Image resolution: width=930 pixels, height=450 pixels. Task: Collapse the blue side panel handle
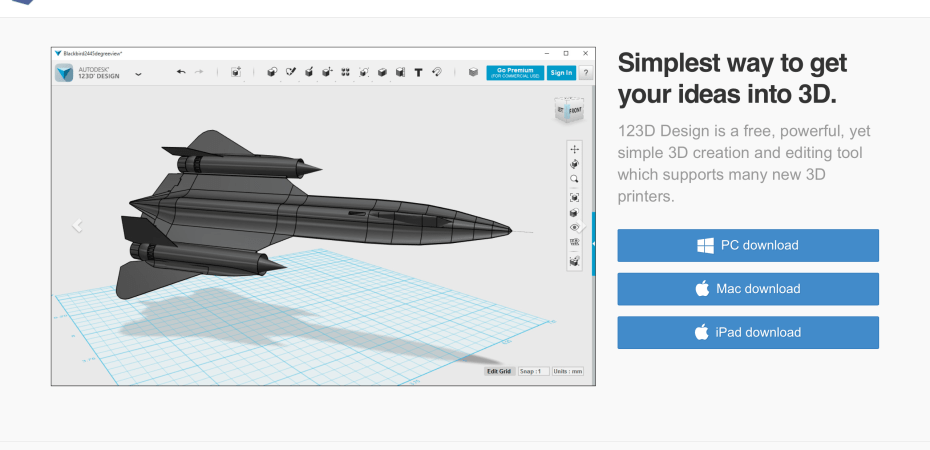pyautogui.click(x=594, y=243)
